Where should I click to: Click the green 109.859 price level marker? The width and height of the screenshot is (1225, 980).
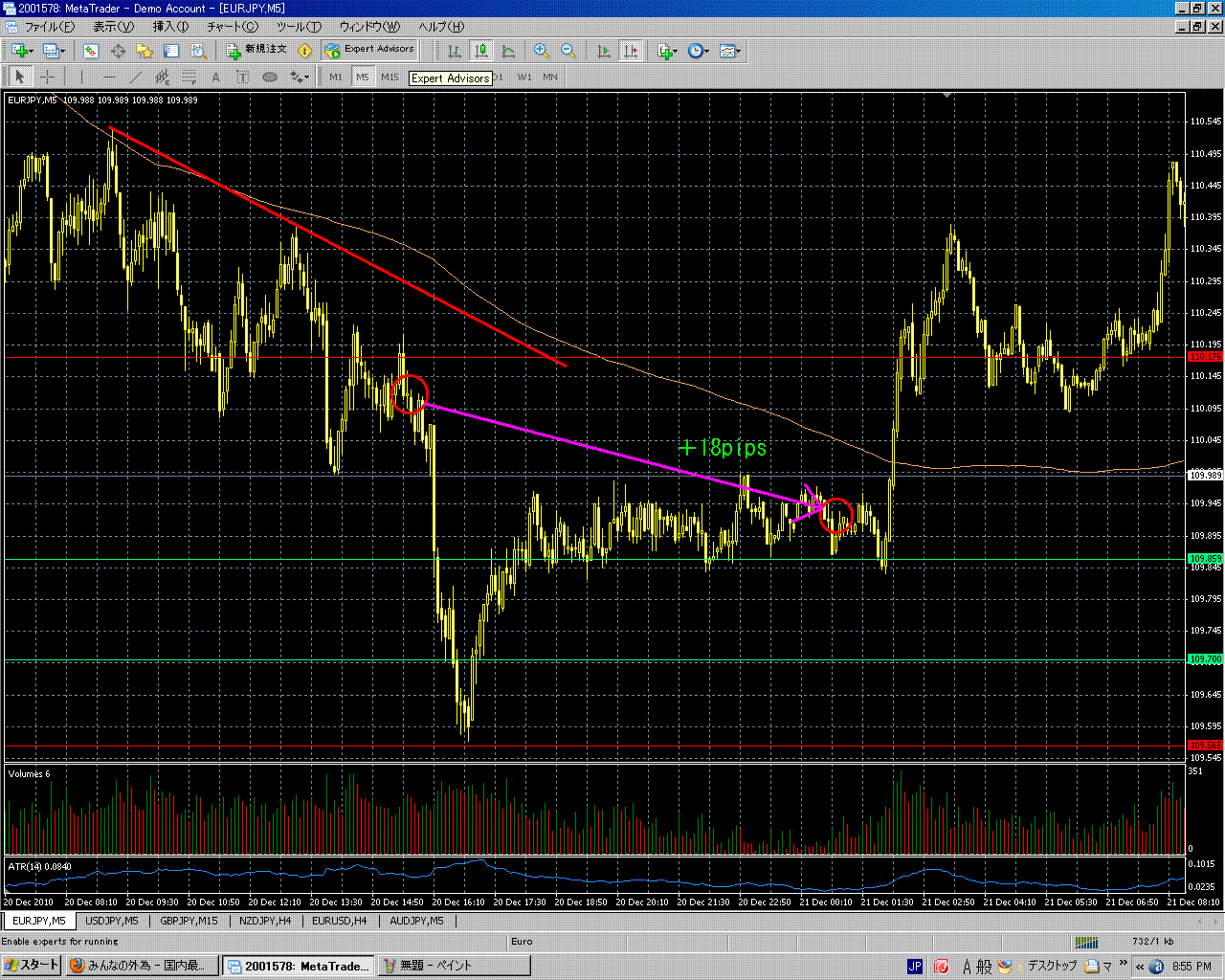click(1205, 559)
